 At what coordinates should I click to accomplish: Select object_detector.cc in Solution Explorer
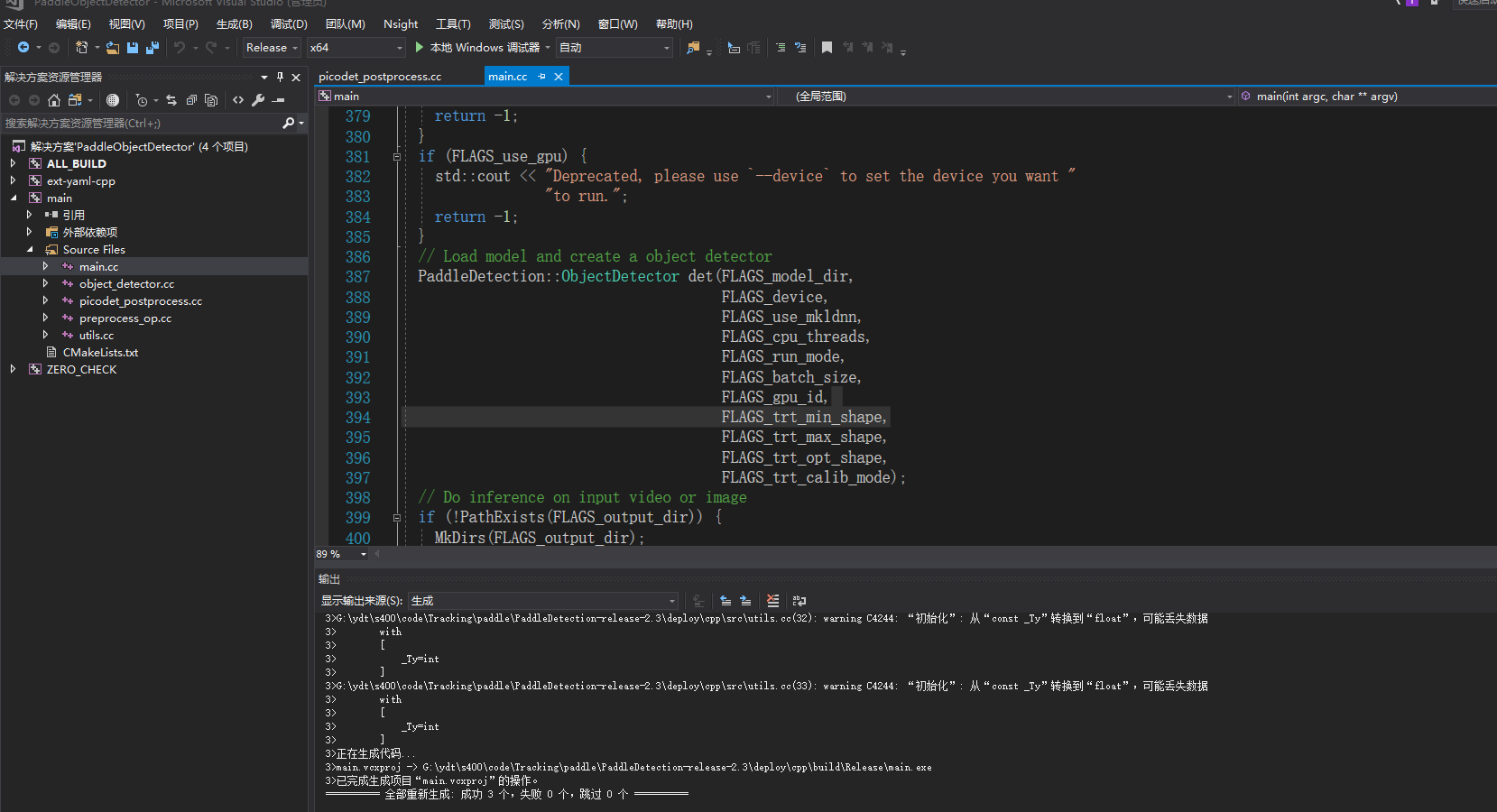[x=126, y=283]
